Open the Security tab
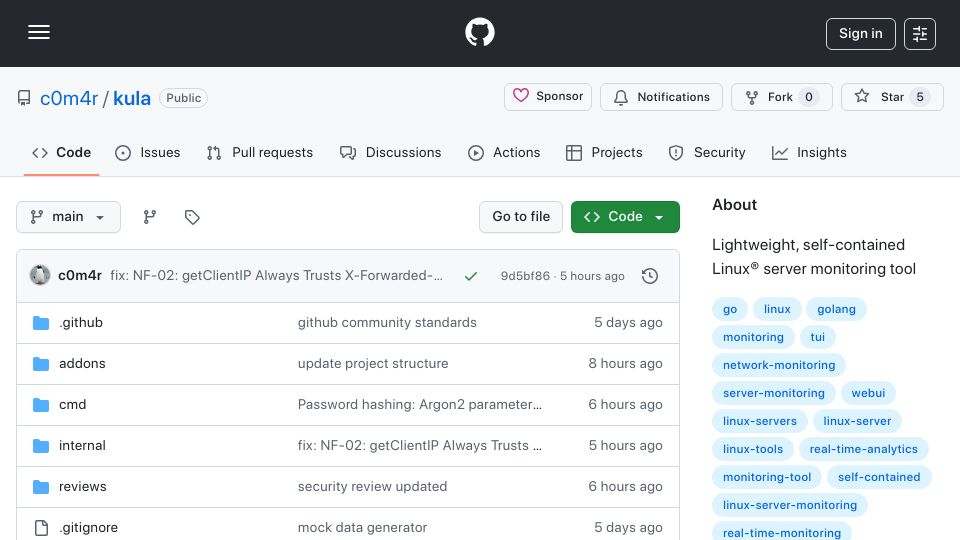The width and height of the screenshot is (960, 540). coord(707,152)
